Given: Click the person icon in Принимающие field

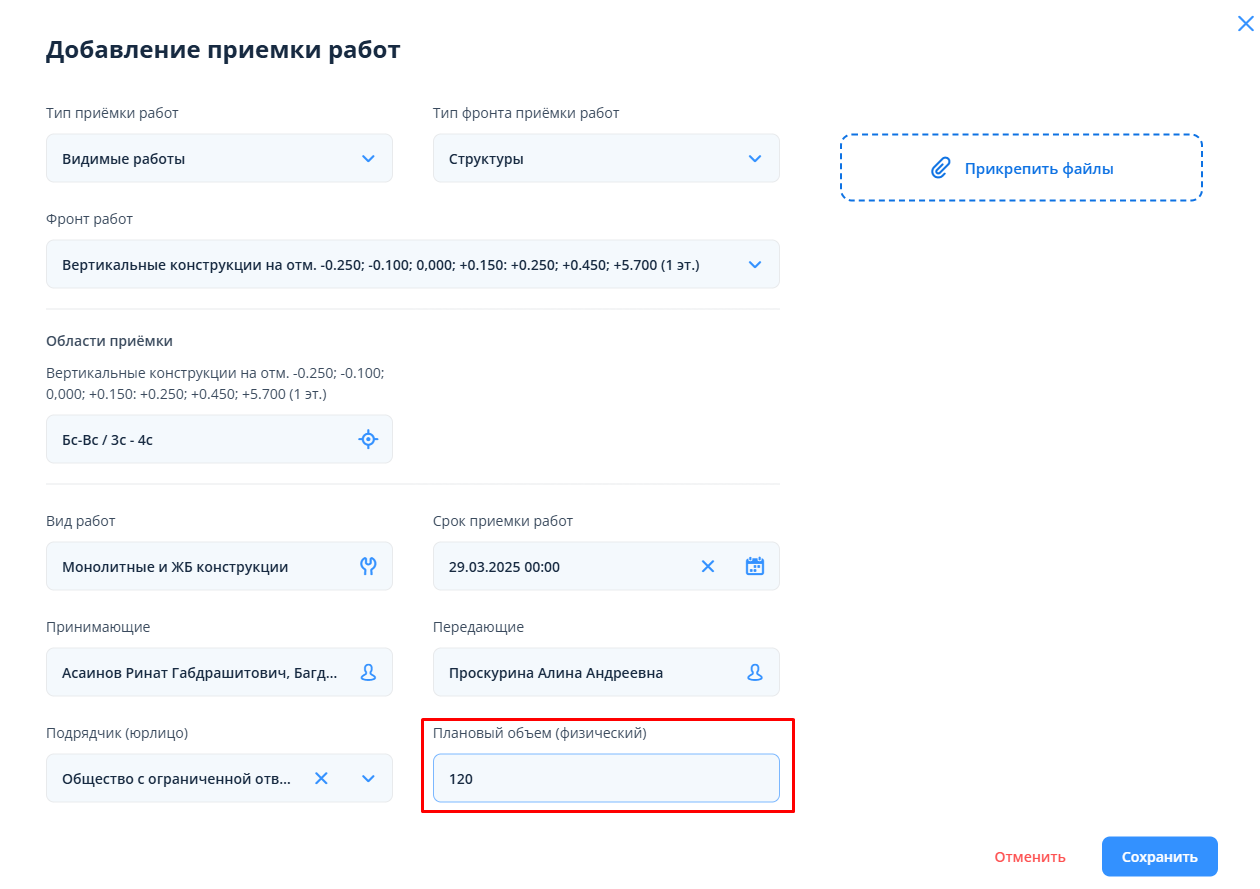Looking at the screenshot, I should pyautogui.click(x=368, y=673).
